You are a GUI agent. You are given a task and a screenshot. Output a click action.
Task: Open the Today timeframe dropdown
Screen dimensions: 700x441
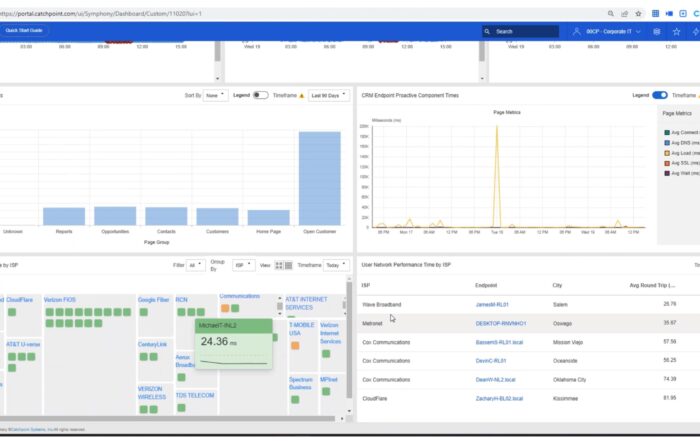tap(336, 265)
